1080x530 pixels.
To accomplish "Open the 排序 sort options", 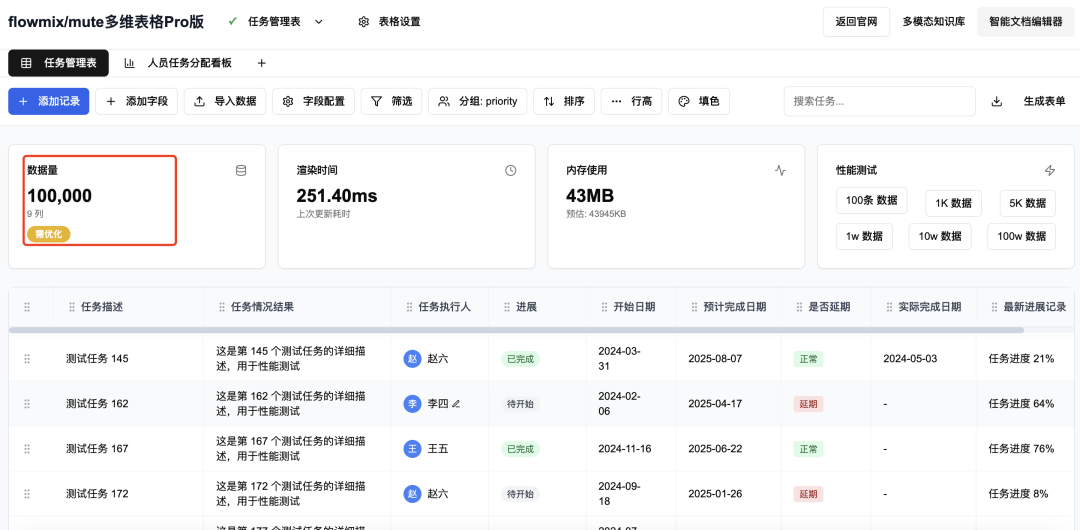I will [x=563, y=101].
